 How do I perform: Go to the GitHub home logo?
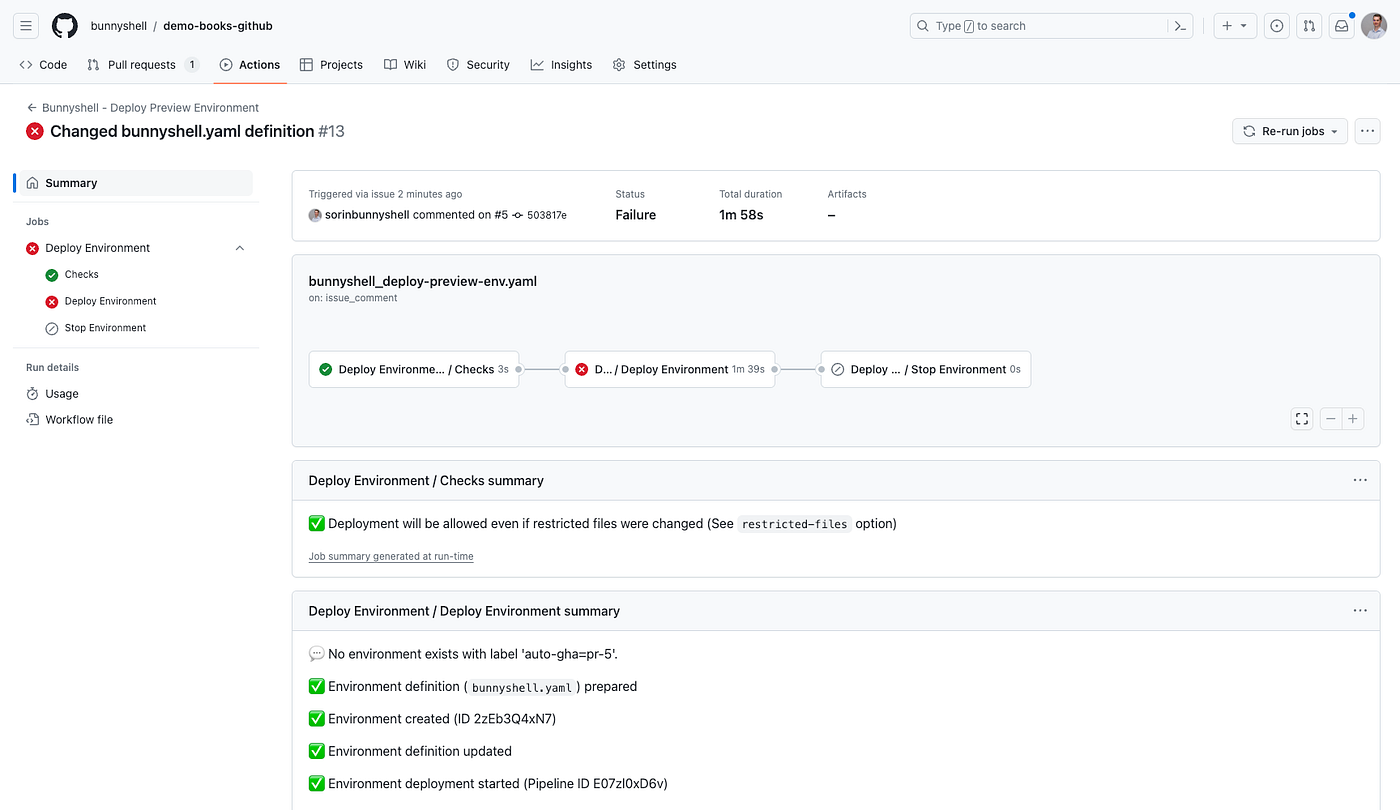click(65, 26)
